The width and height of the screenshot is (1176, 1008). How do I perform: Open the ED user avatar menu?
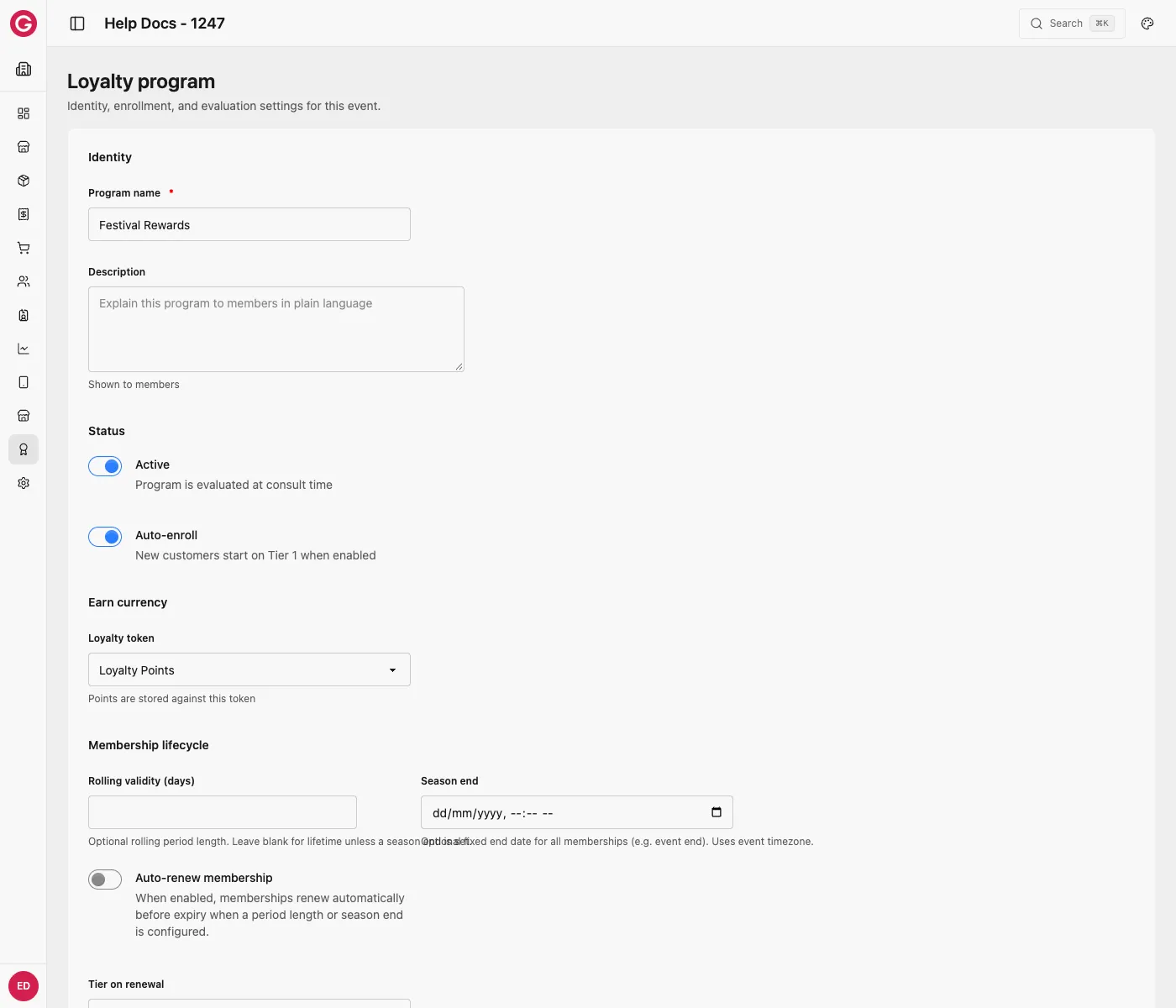24,986
